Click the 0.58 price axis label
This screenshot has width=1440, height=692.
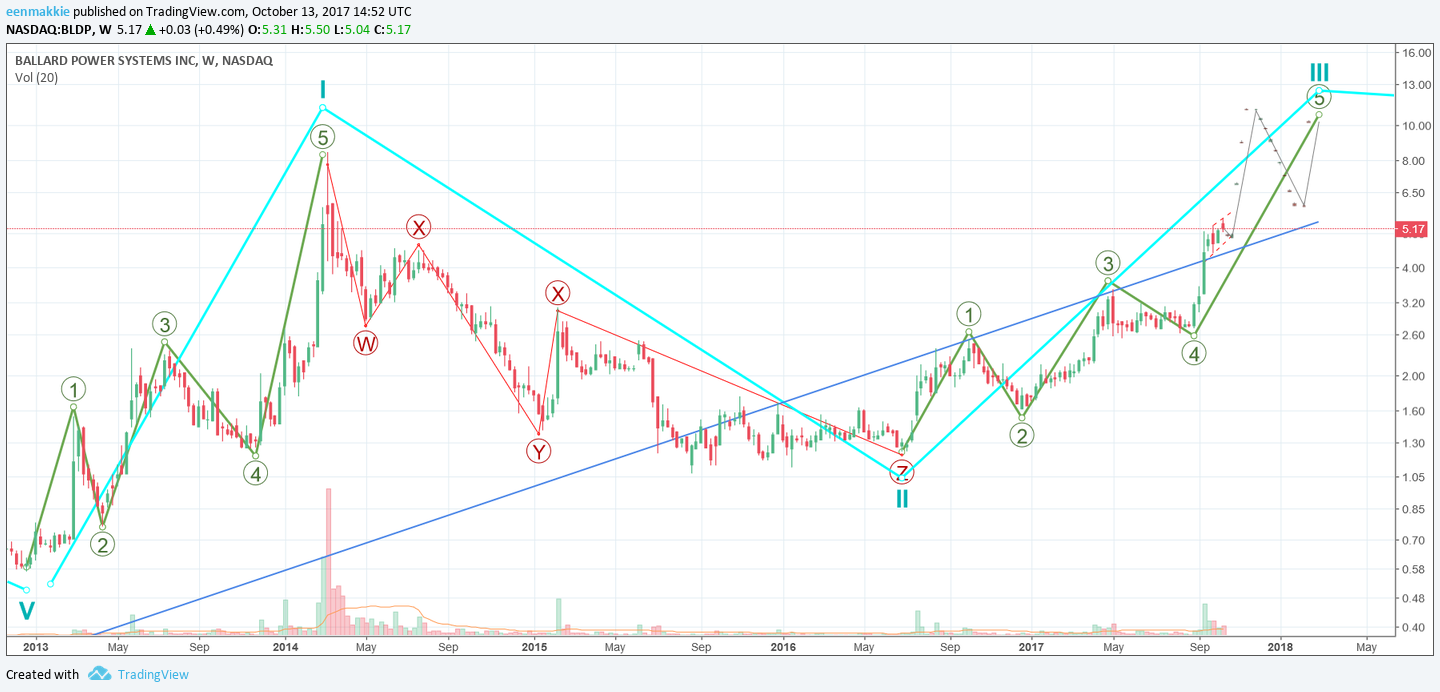point(1414,570)
